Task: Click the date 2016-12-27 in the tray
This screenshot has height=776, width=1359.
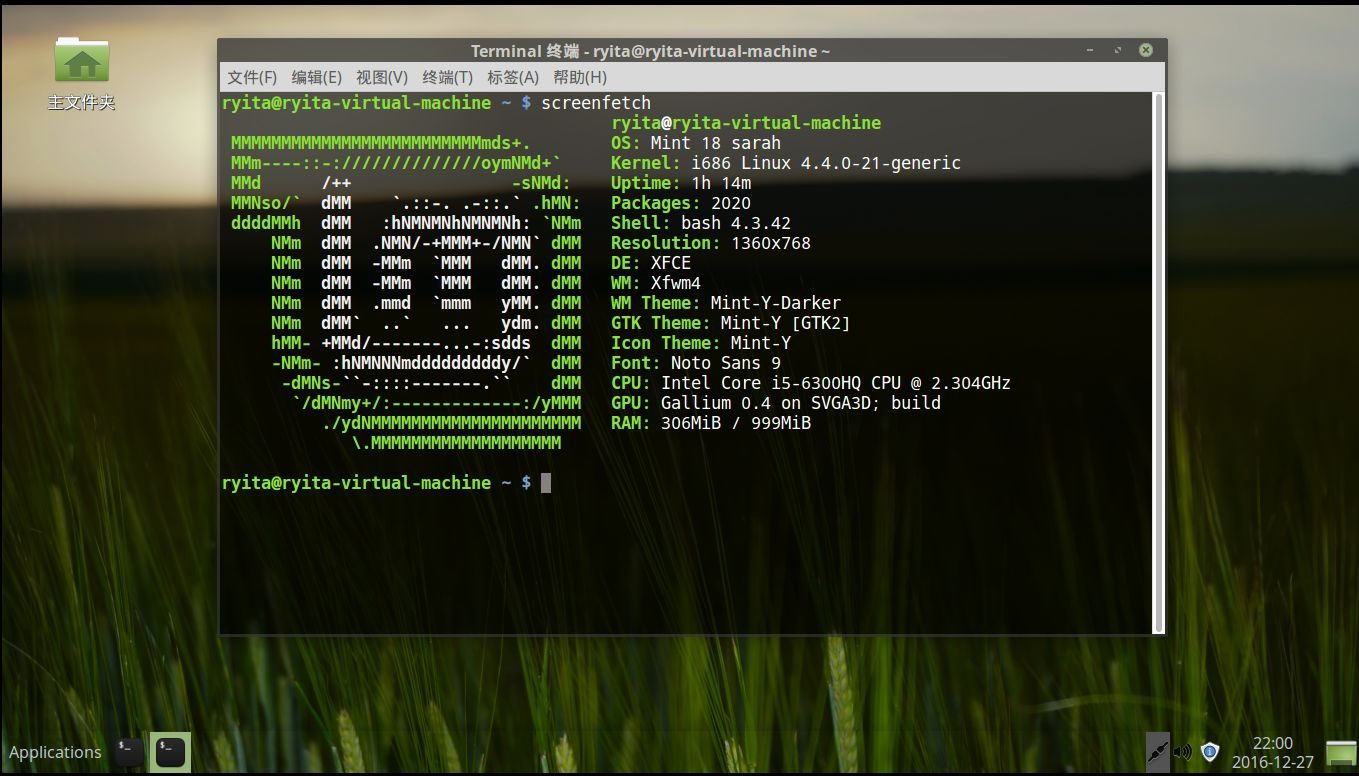Action: 1273,760
